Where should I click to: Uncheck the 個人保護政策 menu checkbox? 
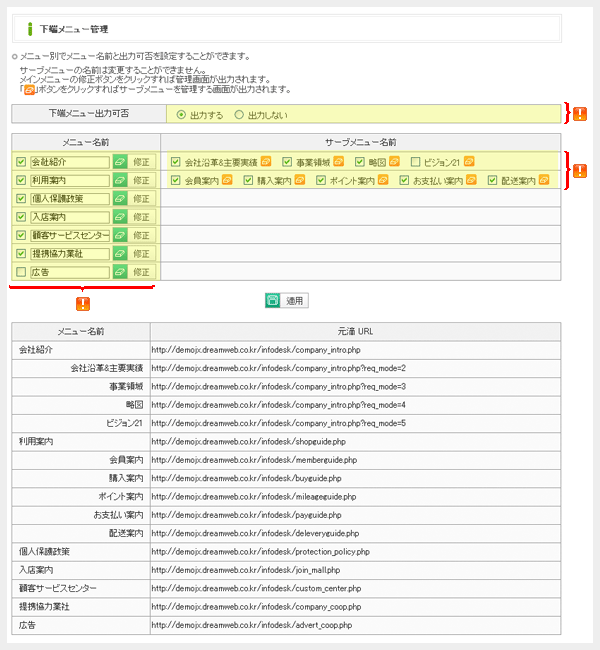point(21,198)
